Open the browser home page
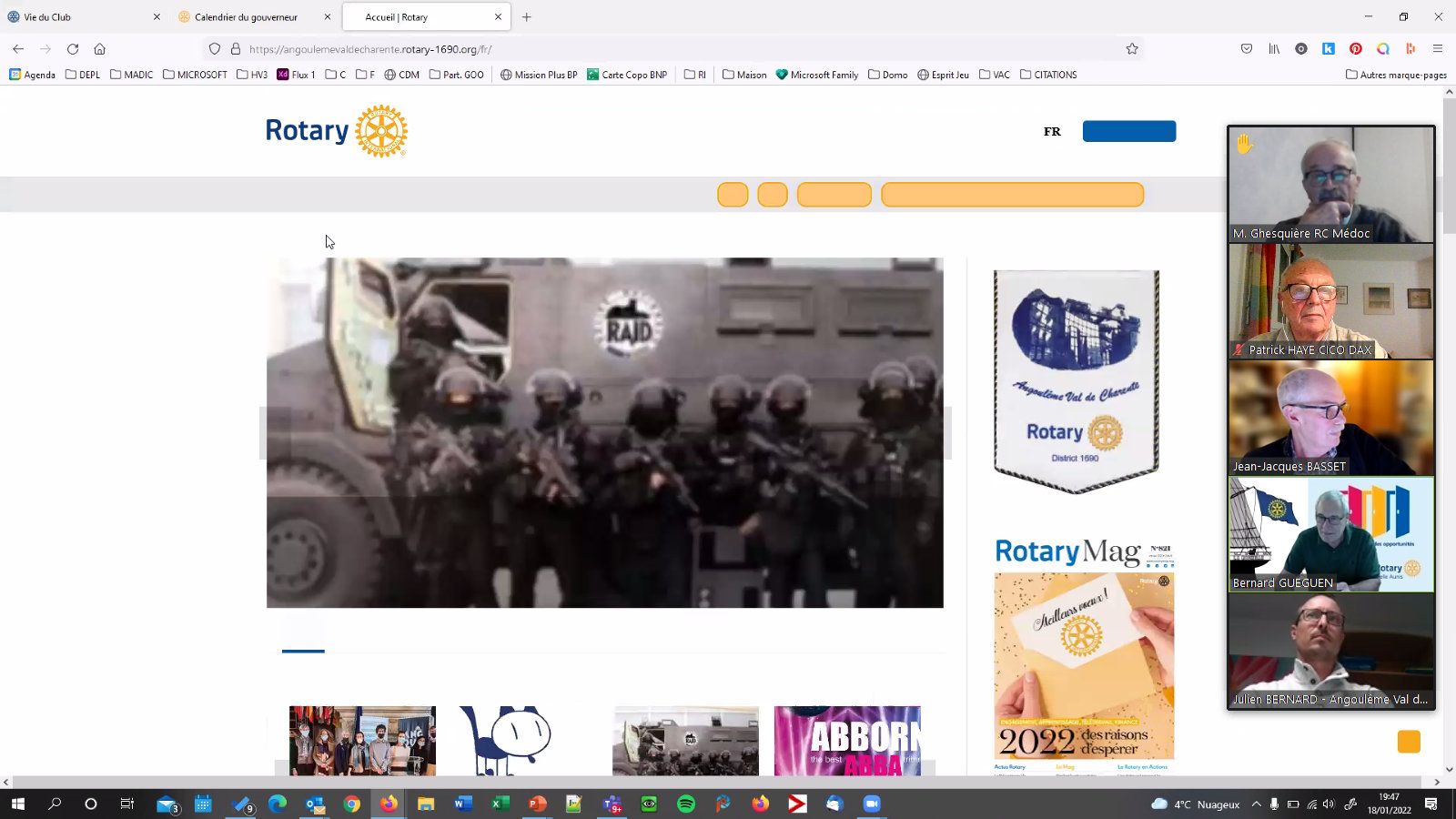The image size is (1456, 819). pos(100,49)
